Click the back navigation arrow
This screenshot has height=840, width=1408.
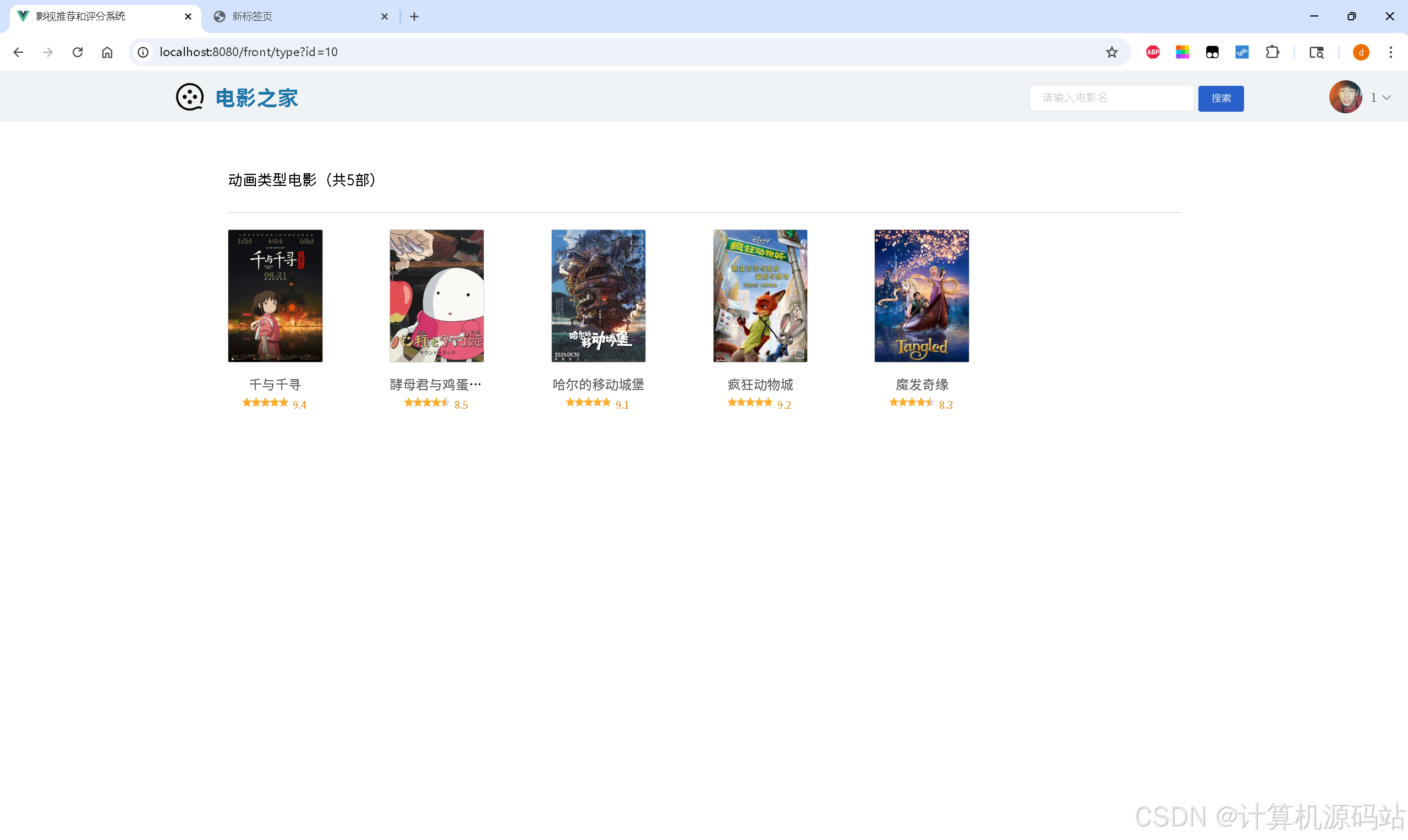18,52
